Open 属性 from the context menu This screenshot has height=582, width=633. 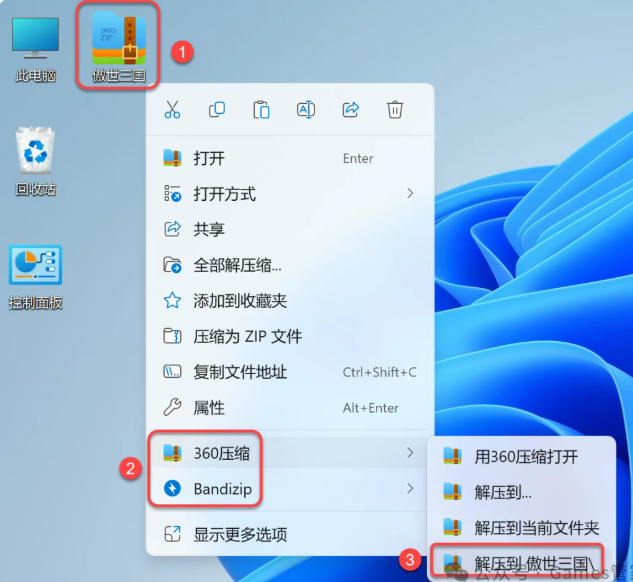coord(209,408)
